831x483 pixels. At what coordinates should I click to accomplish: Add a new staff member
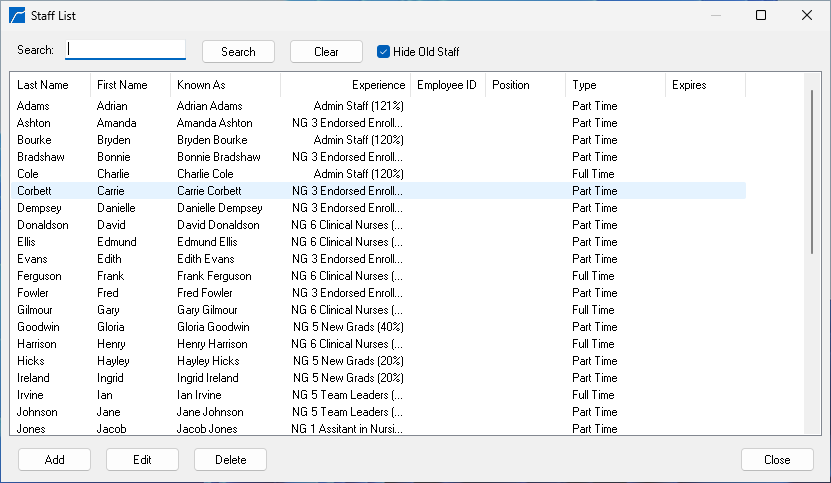[55, 460]
